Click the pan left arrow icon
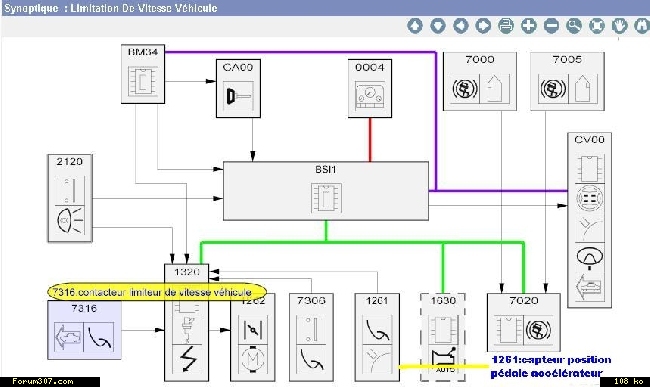This screenshot has height=387, width=650. pyautogui.click(x=461, y=26)
